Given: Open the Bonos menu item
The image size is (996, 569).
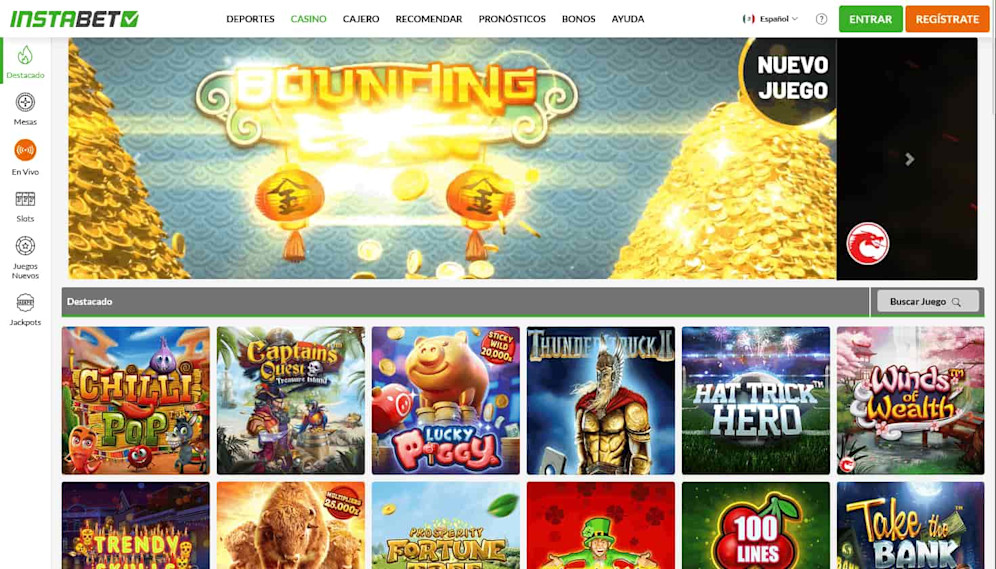Looking at the screenshot, I should tap(579, 19).
